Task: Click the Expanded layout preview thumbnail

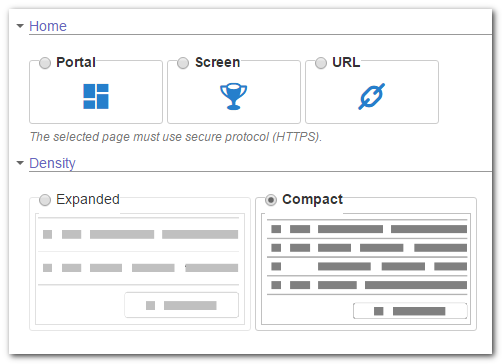Action: point(140,269)
